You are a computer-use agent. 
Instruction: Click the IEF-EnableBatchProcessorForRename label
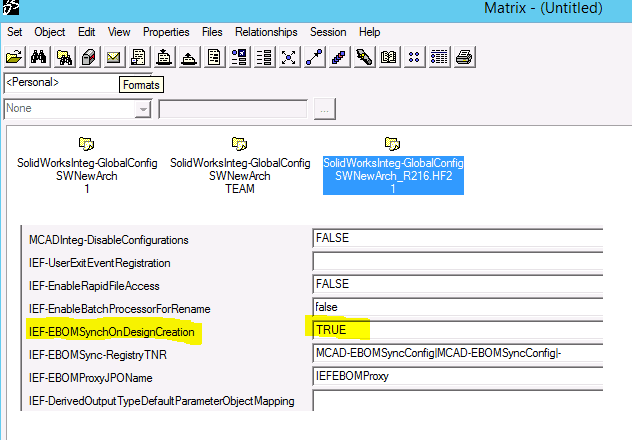[120, 309]
